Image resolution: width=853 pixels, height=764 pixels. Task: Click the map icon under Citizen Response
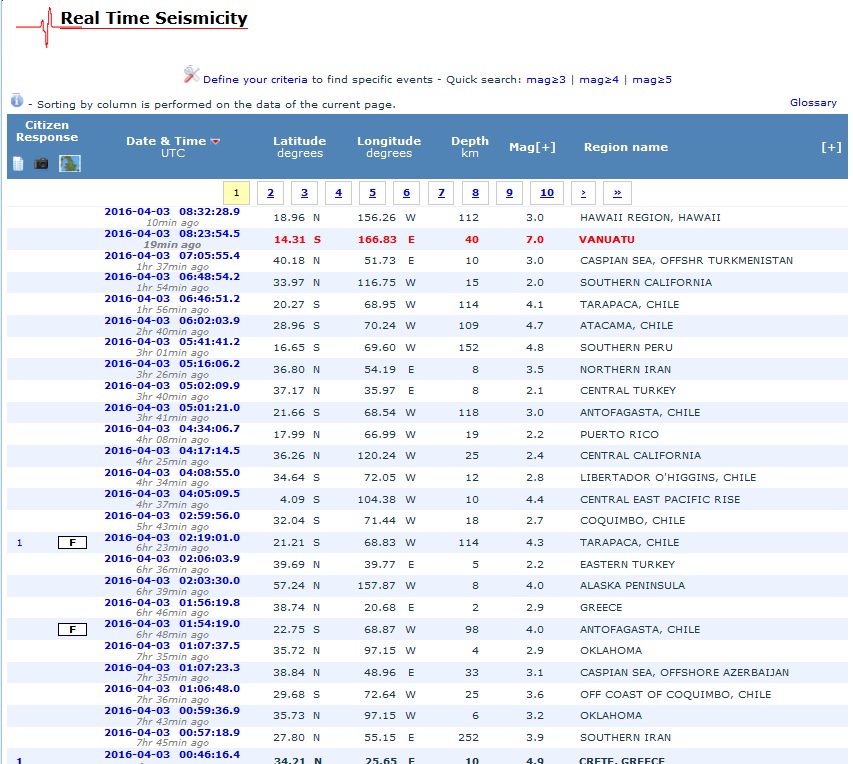(x=70, y=163)
